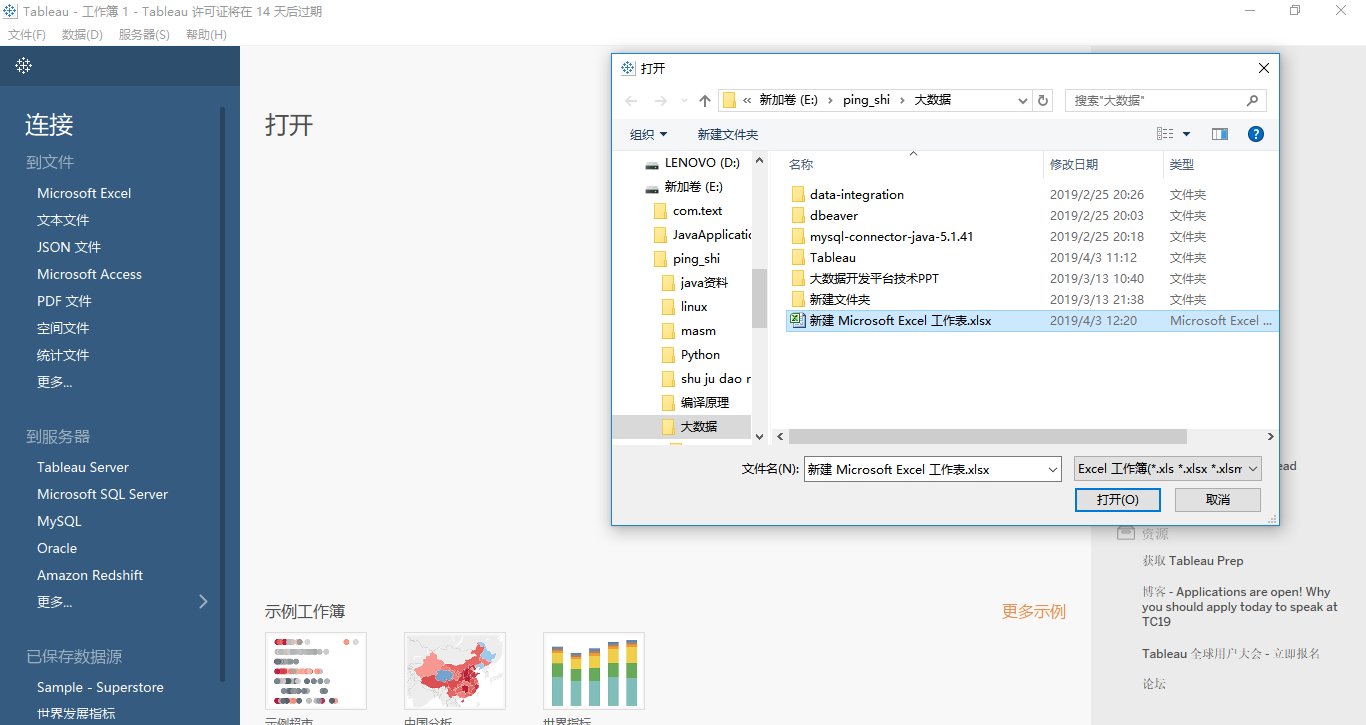The image size is (1366, 725).
Task: Click 新建文件夹 toolbar button
Action: pyautogui.click(x=728, y=134)
